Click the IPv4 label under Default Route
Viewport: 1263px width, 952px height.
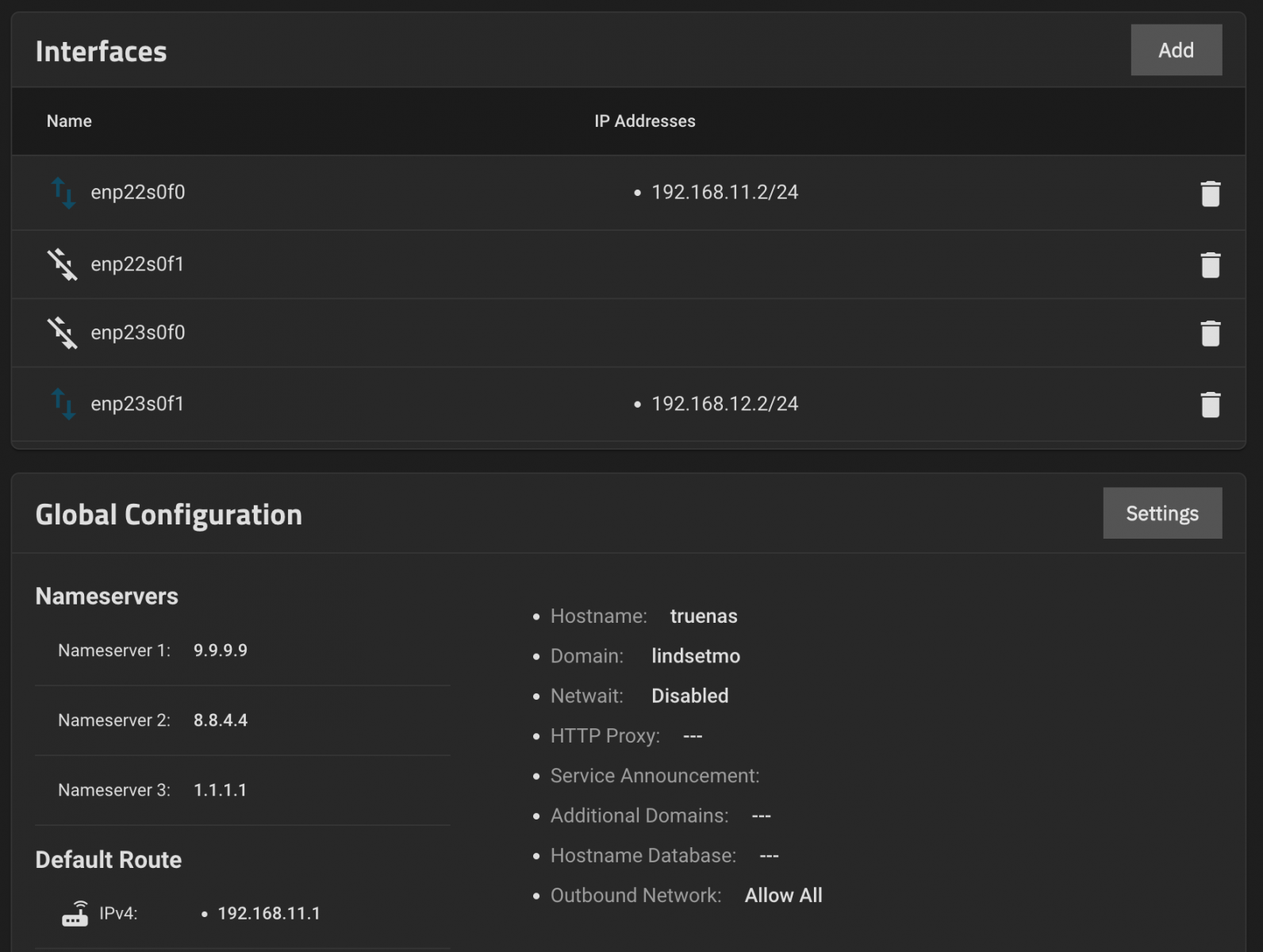[118, 914]
